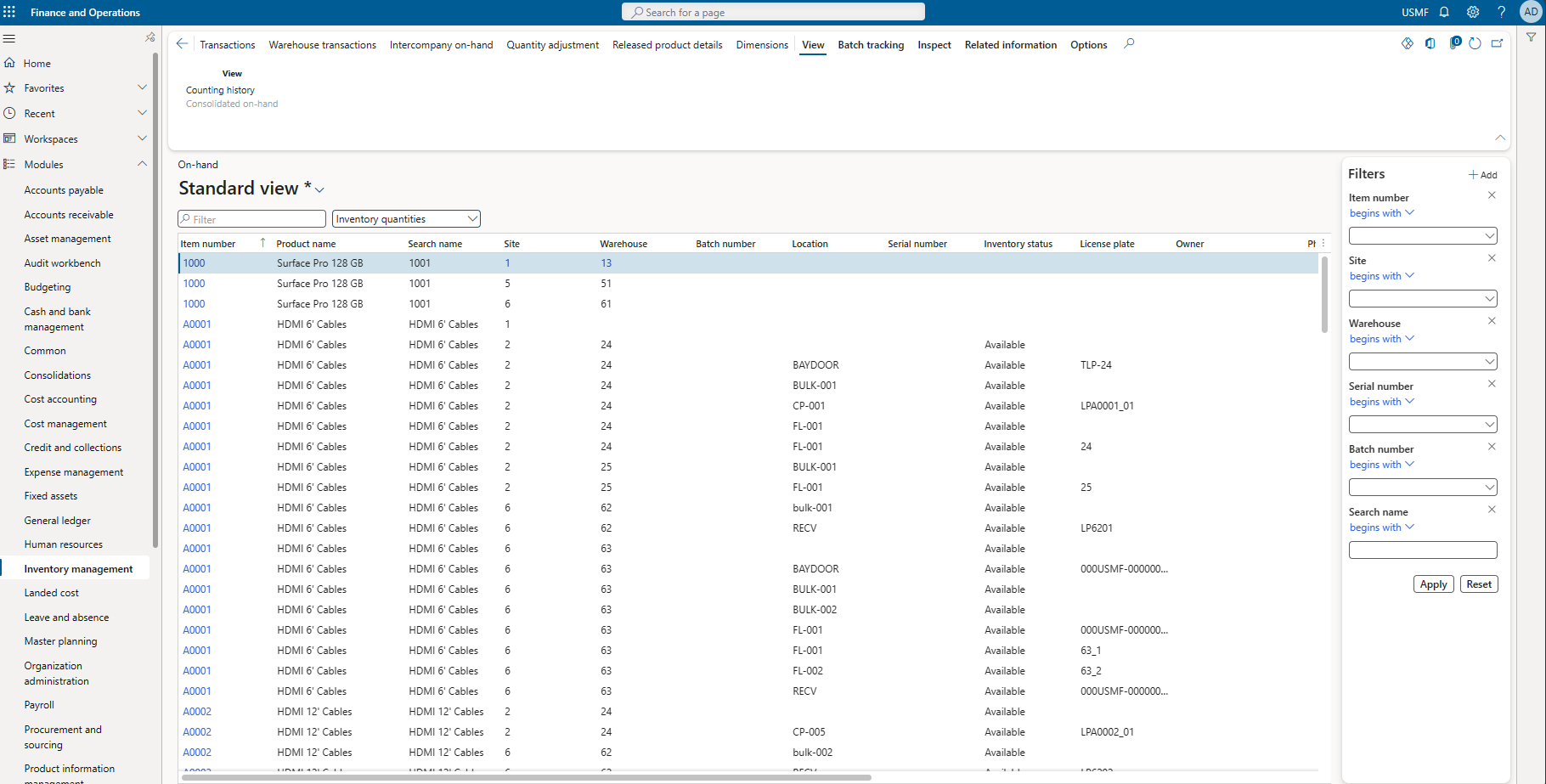Image resolution: width=1546 pixels, height=784 pixels.
Task: Open the Settings gear icon
Action: (x=1472, y=12)
